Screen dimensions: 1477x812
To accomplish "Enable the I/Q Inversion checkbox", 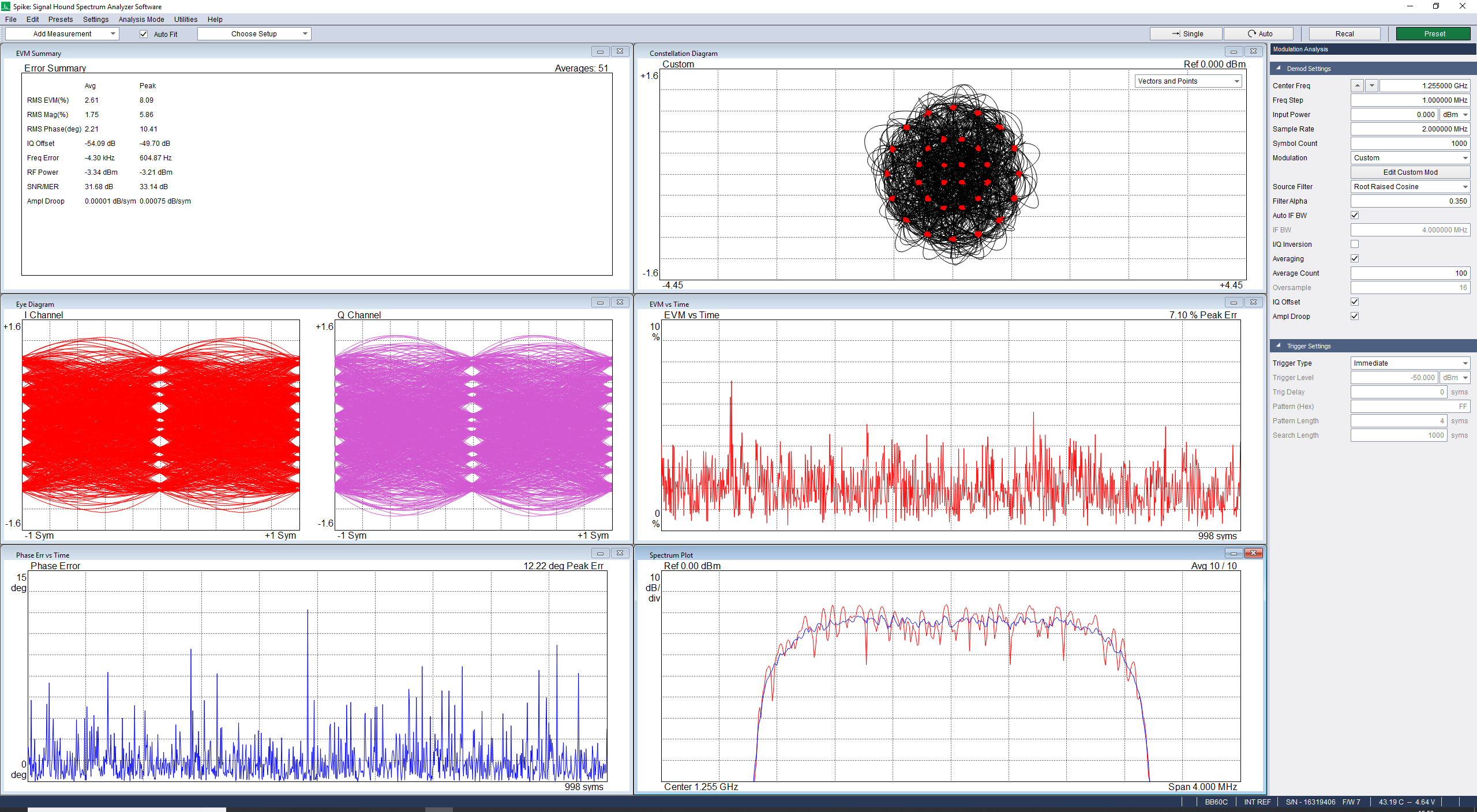I will click(x=1355, y=244).
